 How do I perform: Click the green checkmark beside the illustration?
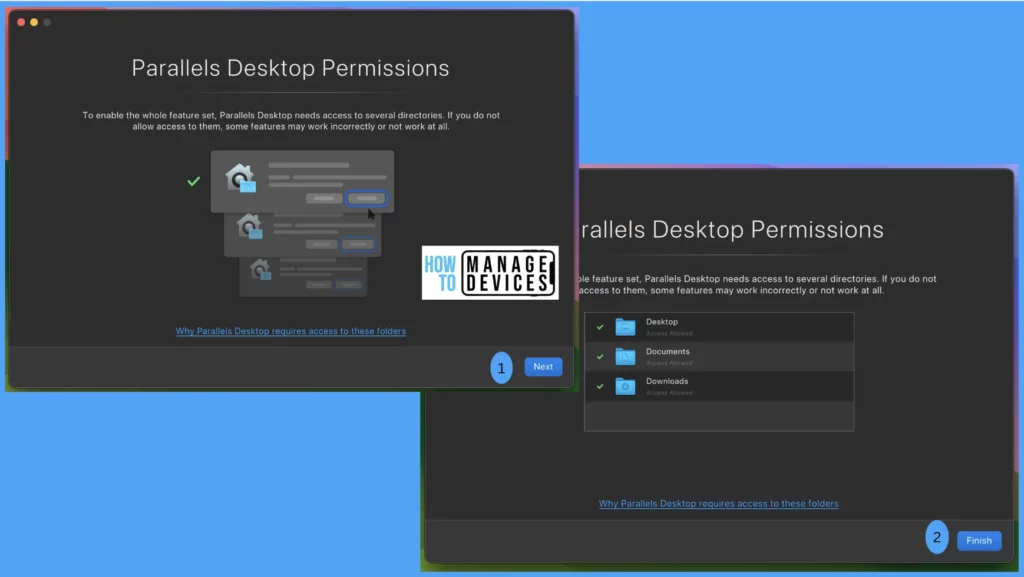coord(193,181)
